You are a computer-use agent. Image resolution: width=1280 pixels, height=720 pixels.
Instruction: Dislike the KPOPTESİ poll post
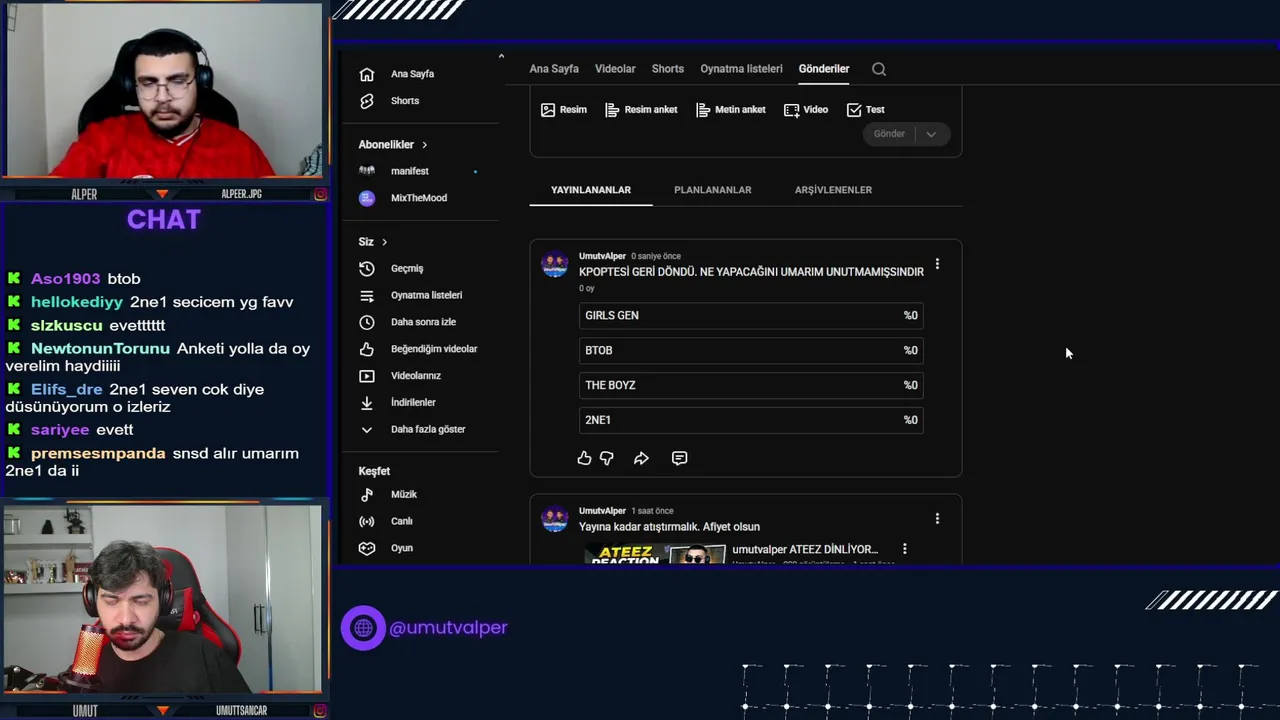pyautogui.click(x=607, y=458)
